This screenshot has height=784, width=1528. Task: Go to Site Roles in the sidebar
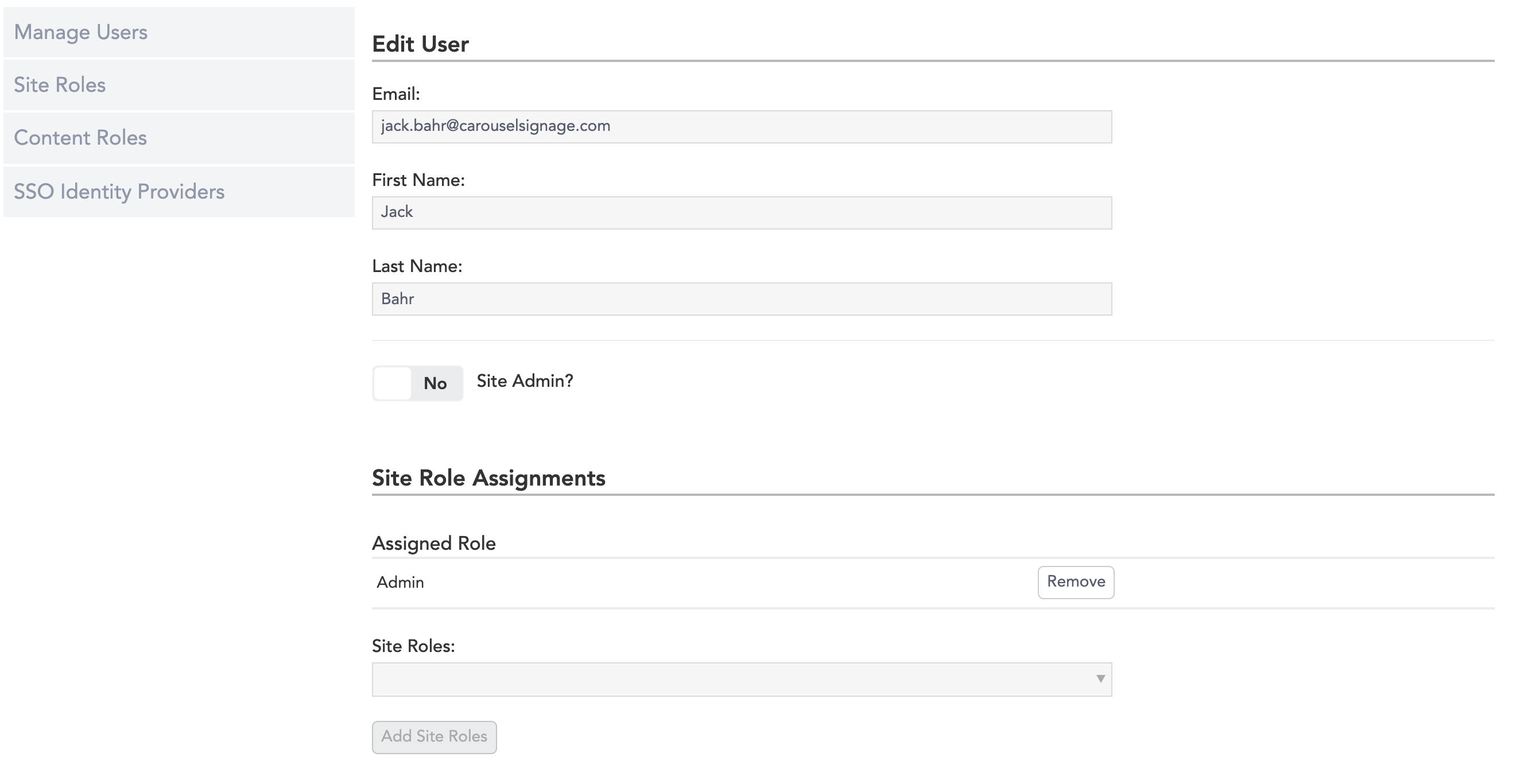[x=60, y=85]
